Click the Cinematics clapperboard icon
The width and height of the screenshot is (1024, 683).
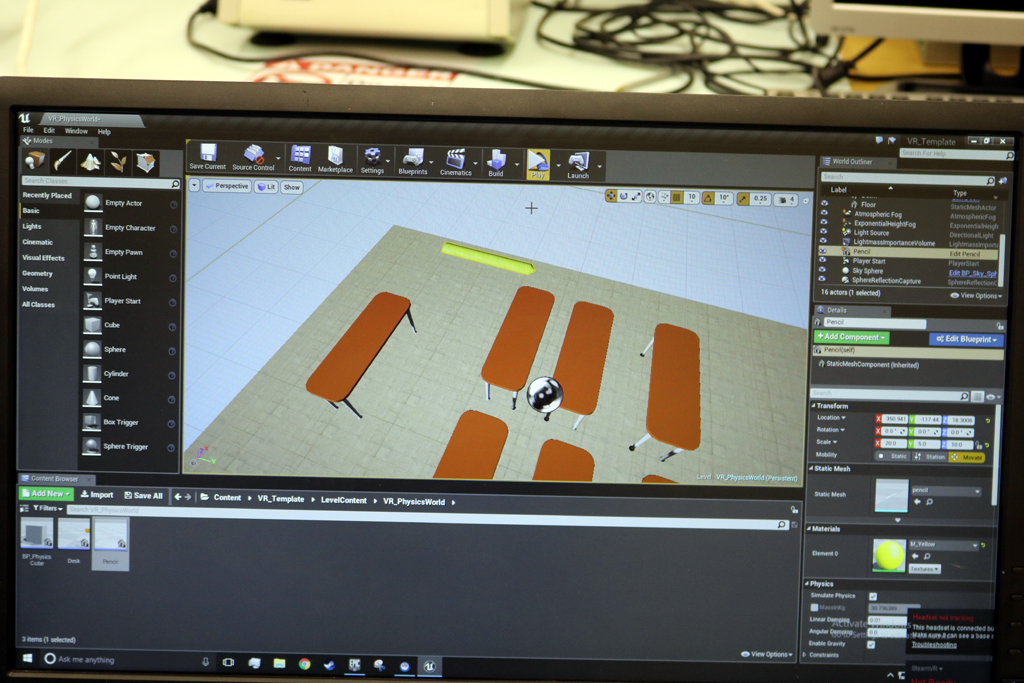(455, 159)
